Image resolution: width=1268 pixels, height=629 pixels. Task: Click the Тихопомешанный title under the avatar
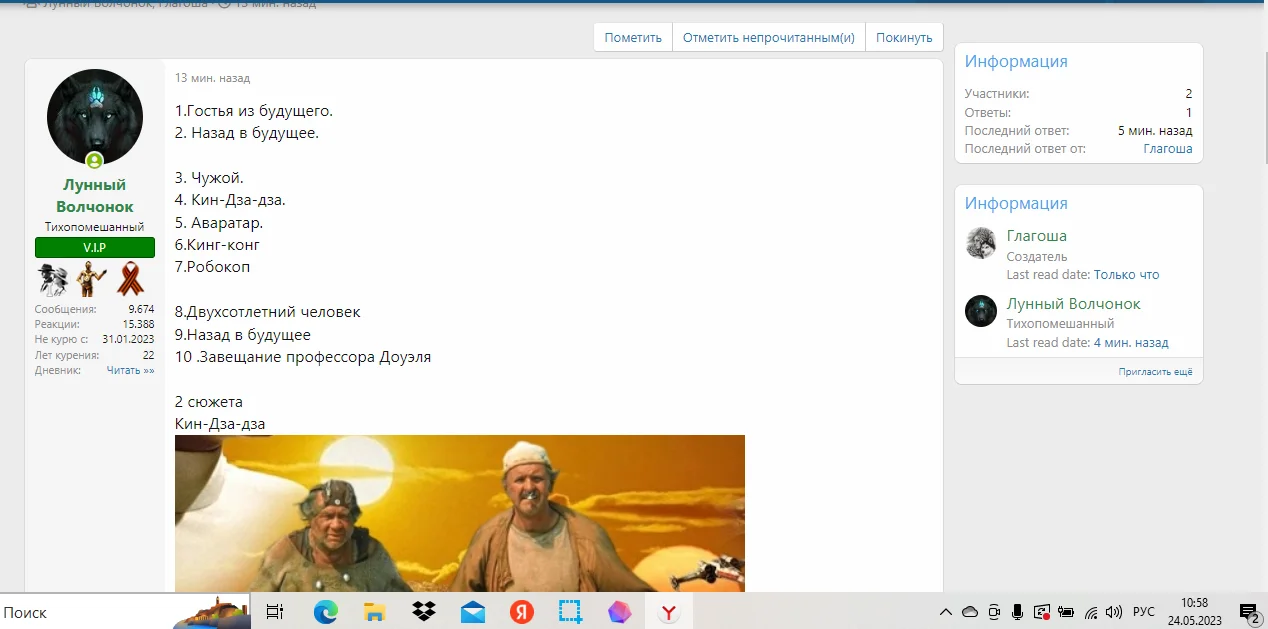point(95,227)
